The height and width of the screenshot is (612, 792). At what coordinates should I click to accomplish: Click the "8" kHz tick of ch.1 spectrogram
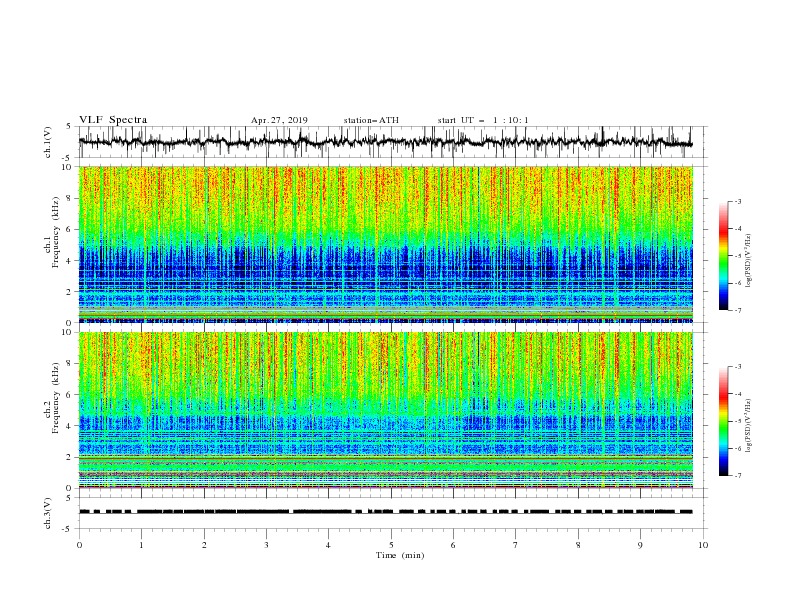pyautogui.click(x=70, y=198)
